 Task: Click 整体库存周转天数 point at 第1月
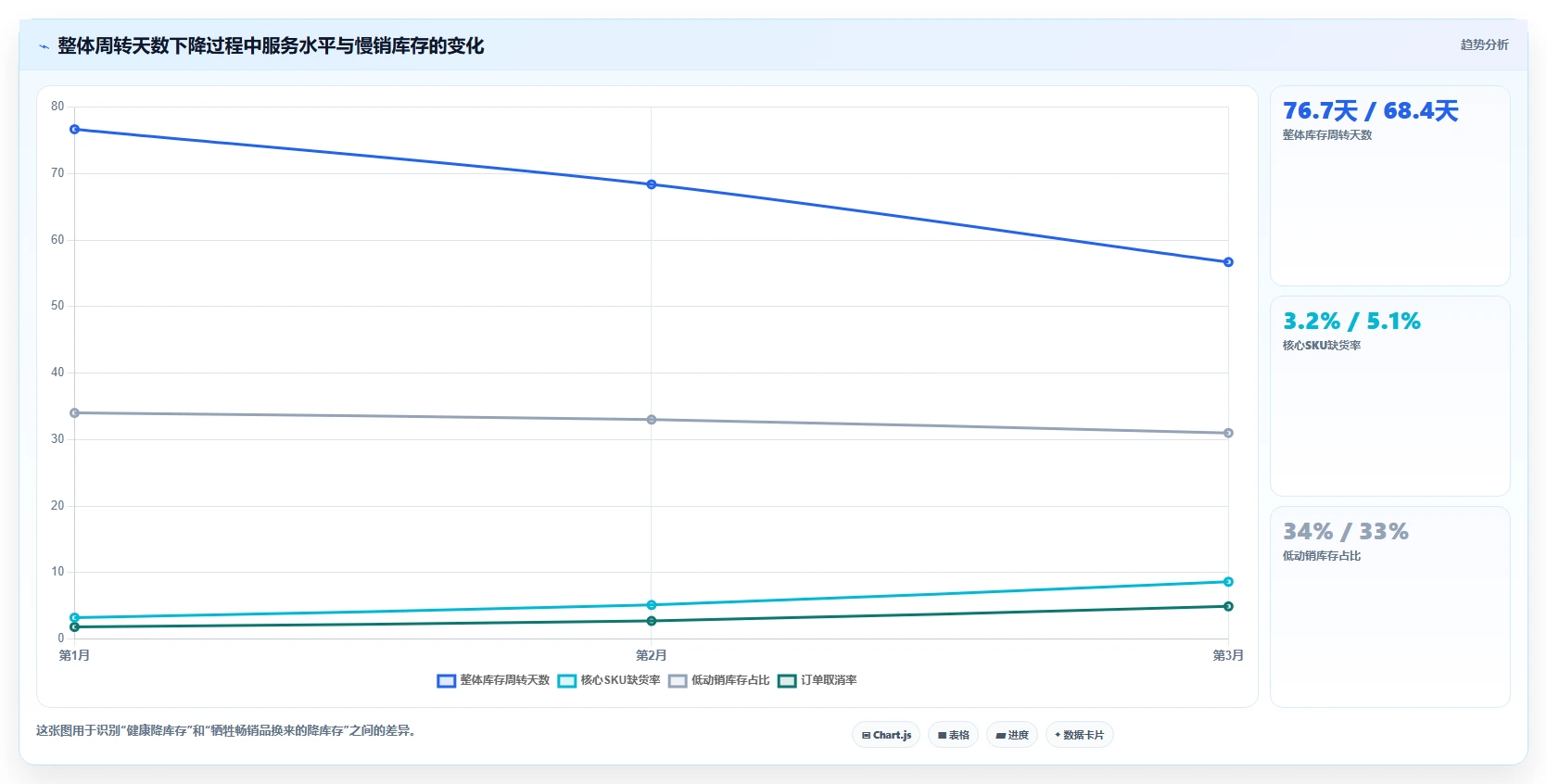[75, 130]
